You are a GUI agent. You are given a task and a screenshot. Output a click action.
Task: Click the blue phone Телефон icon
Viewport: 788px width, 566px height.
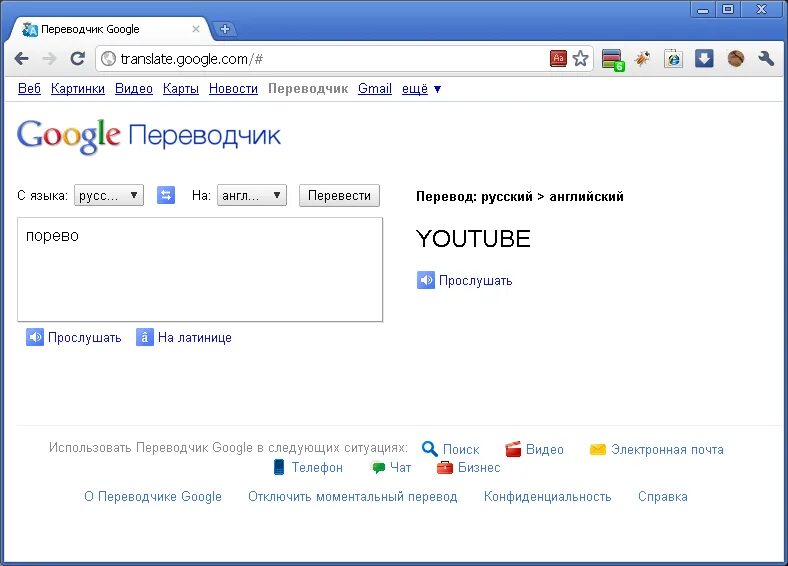279,467
